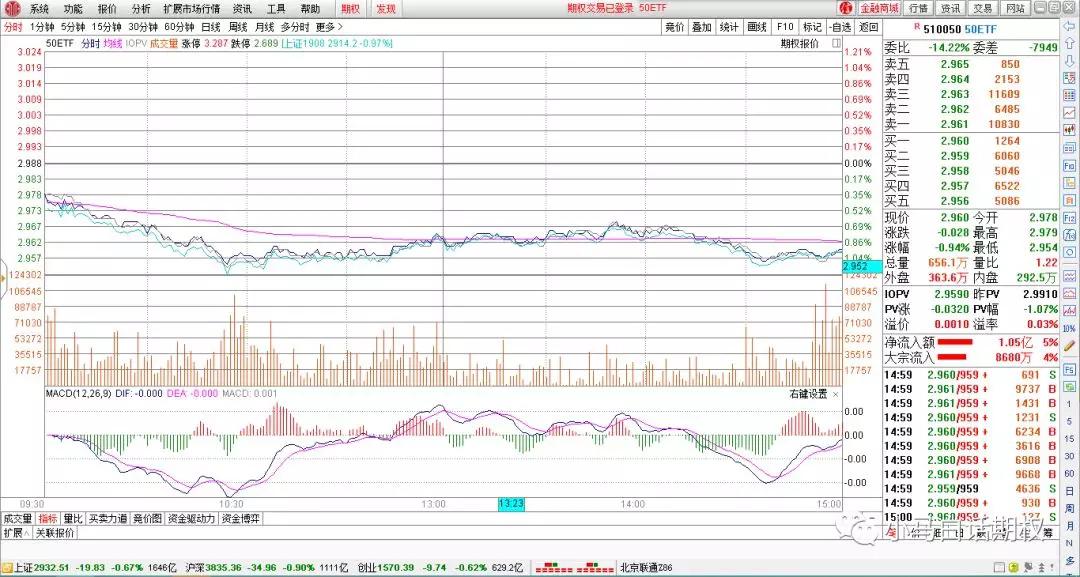Click the 画线 drawing button

pos(756,27)
